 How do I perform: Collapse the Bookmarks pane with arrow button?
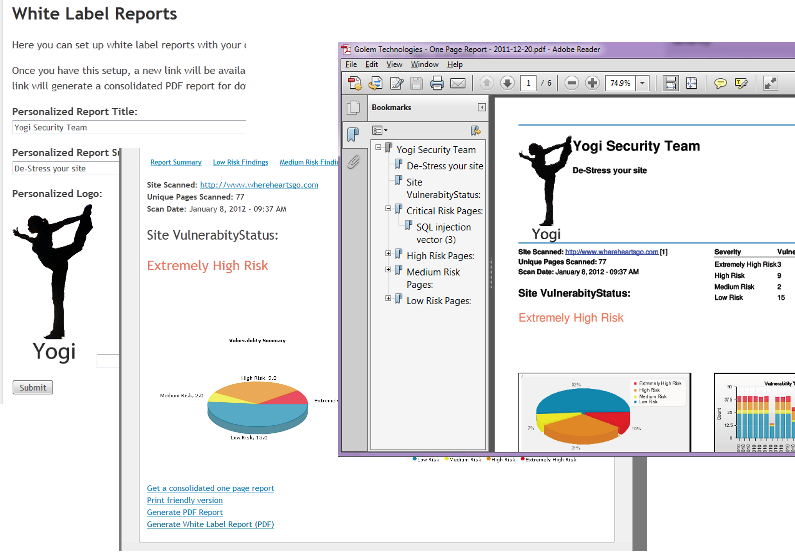click(x=482, y=107)
